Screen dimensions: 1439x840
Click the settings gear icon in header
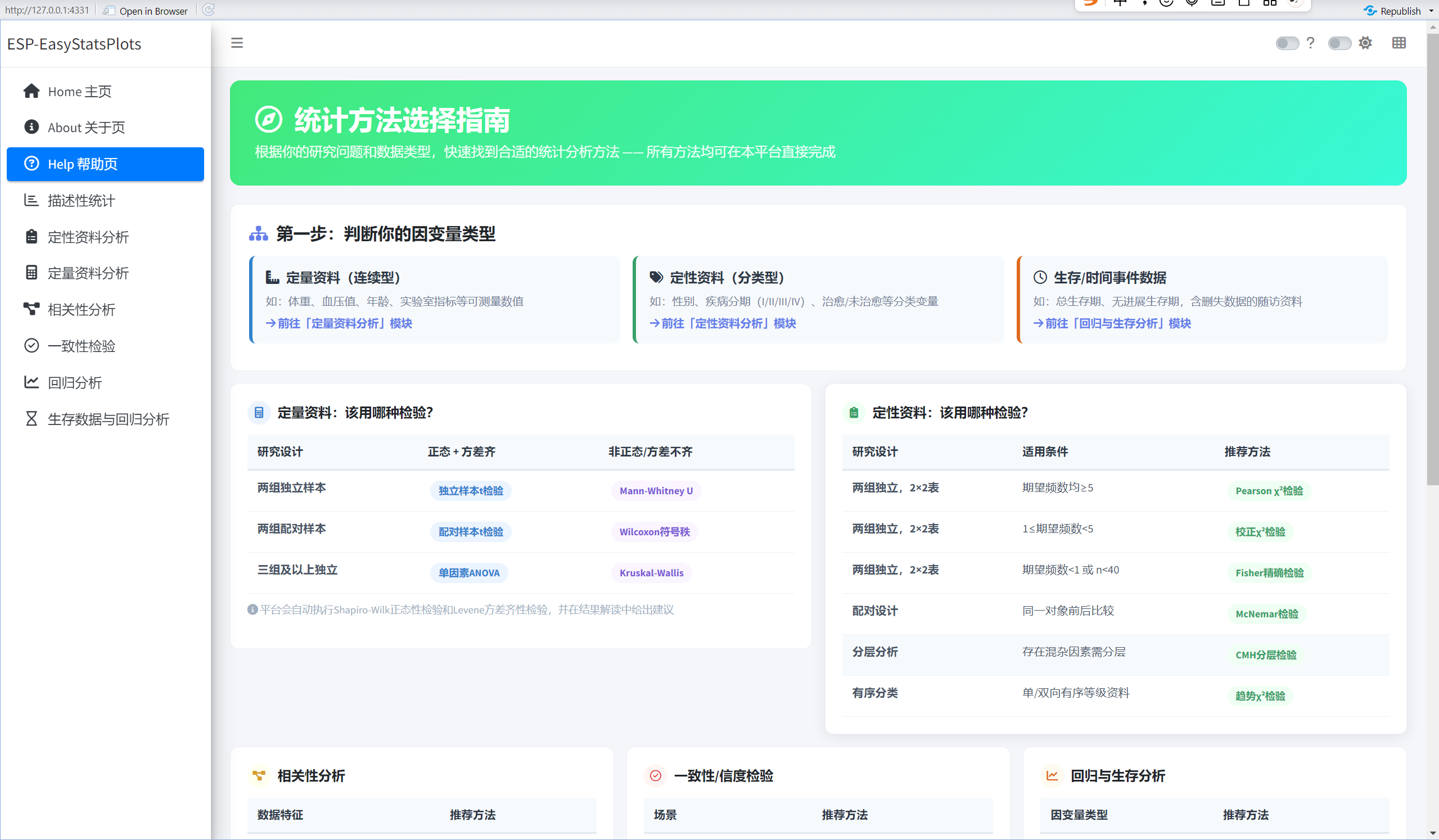click(1365, 43)
